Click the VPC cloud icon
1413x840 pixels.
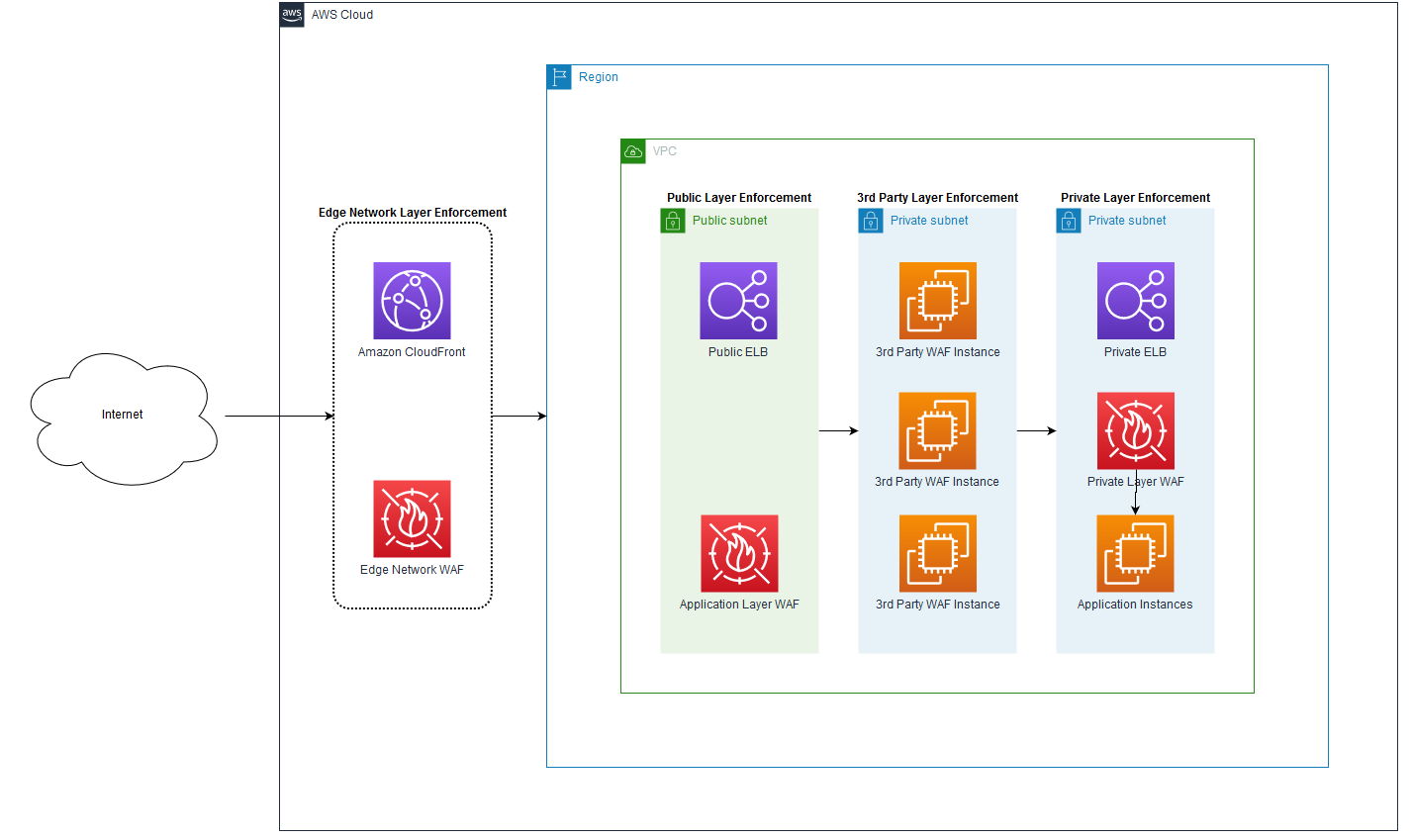(633, 150)
